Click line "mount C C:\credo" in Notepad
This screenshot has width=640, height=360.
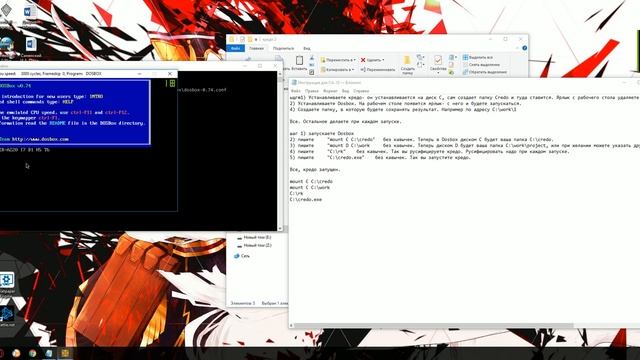311,181
